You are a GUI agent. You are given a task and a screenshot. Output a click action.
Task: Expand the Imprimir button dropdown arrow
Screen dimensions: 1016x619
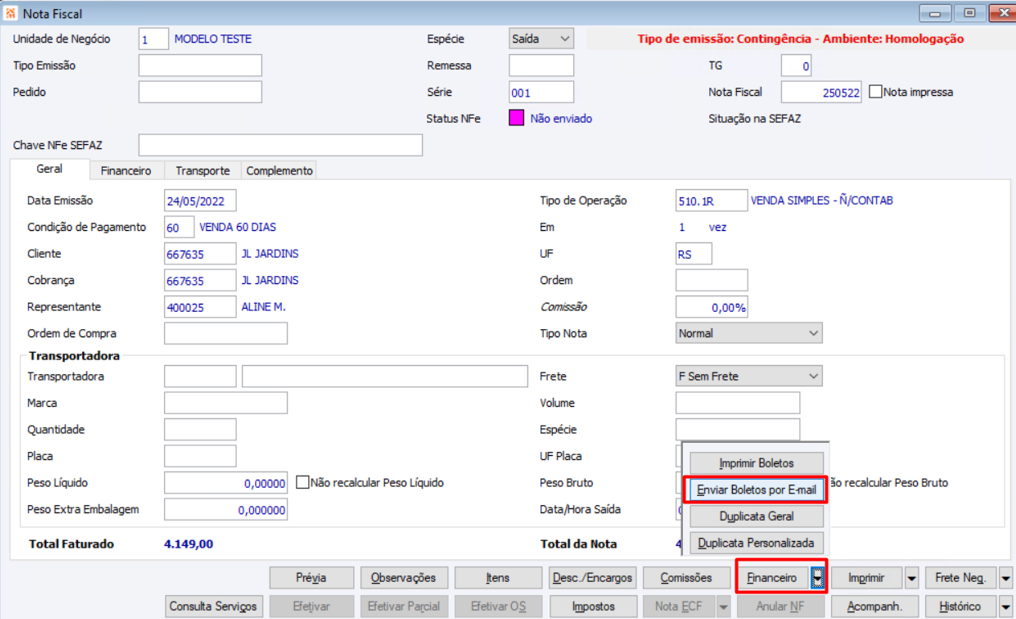tap(912, 578)
